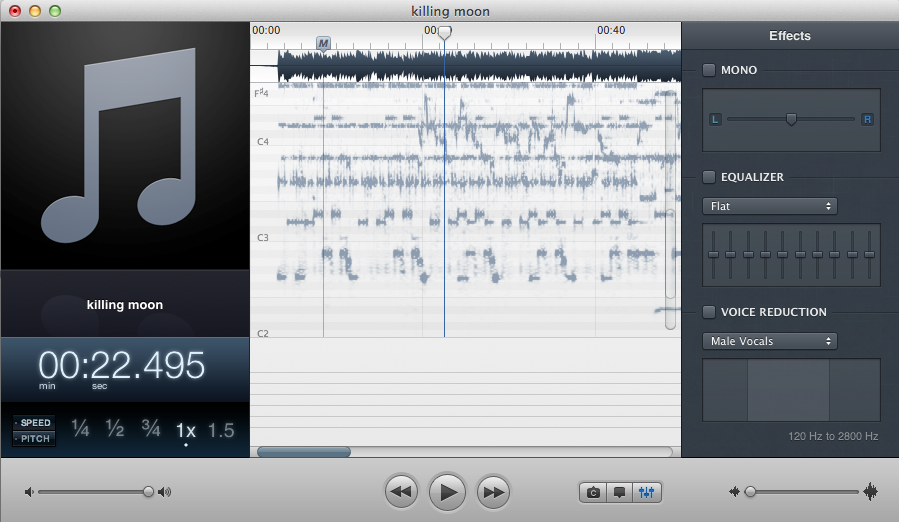Click the large waveform zoom-in icon

coord(870,492)
